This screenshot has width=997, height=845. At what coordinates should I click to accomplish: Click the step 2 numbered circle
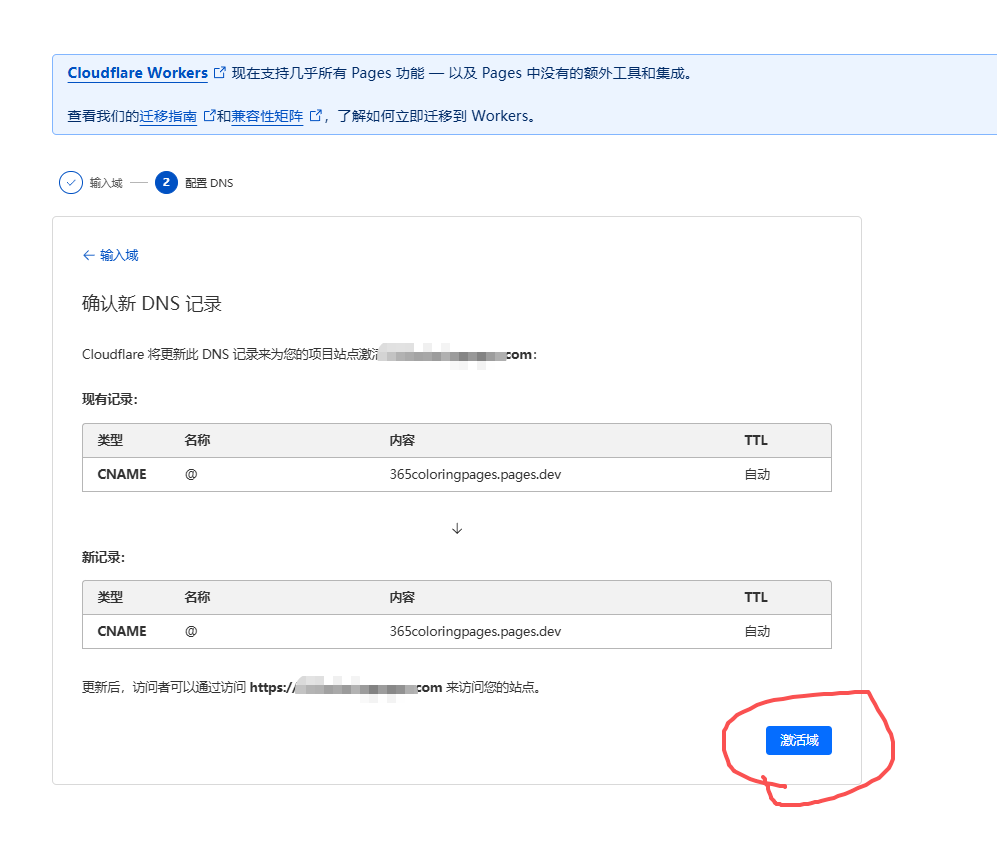[166, 183]
